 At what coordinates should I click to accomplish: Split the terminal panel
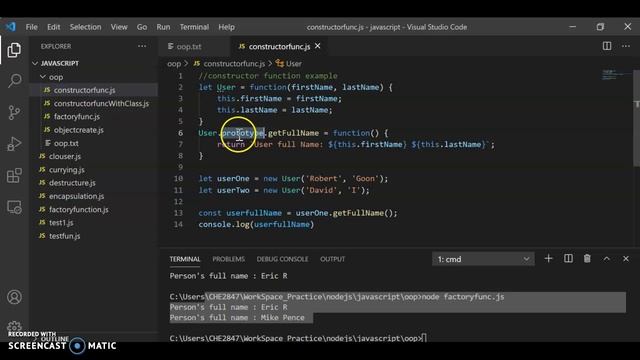point(568,259)
